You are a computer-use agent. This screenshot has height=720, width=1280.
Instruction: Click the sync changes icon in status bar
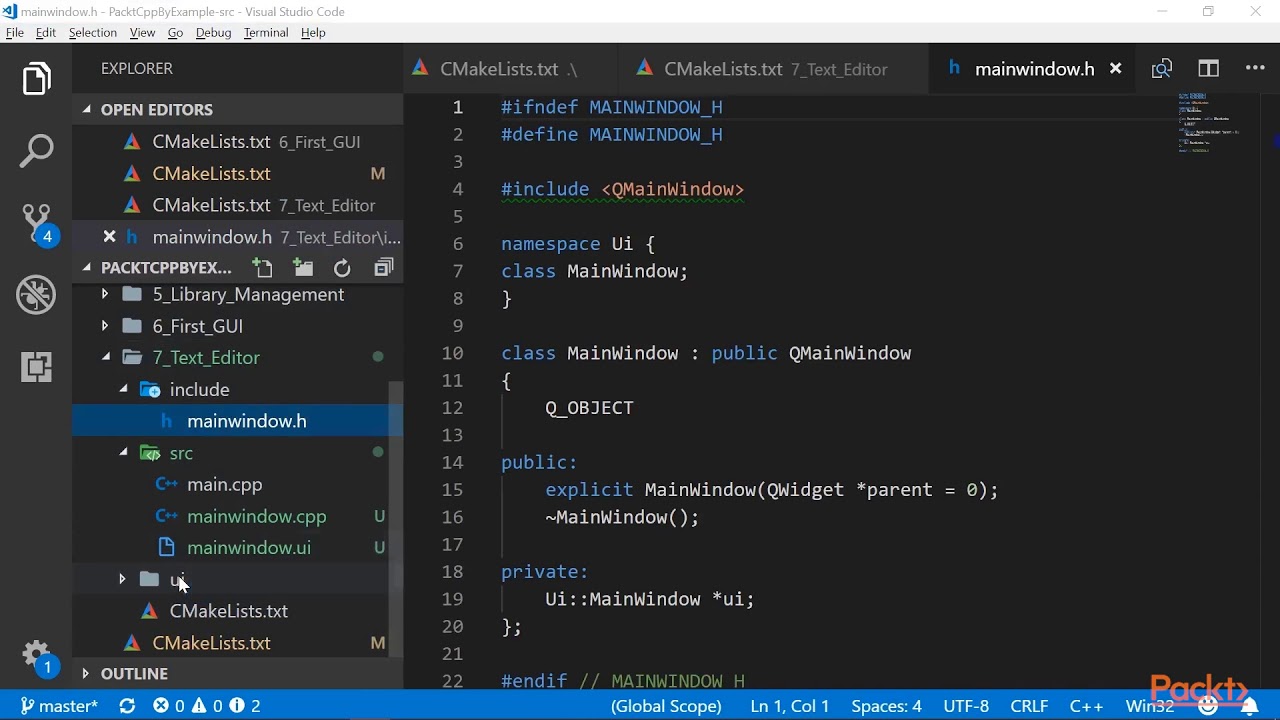(x=127, y=706)
